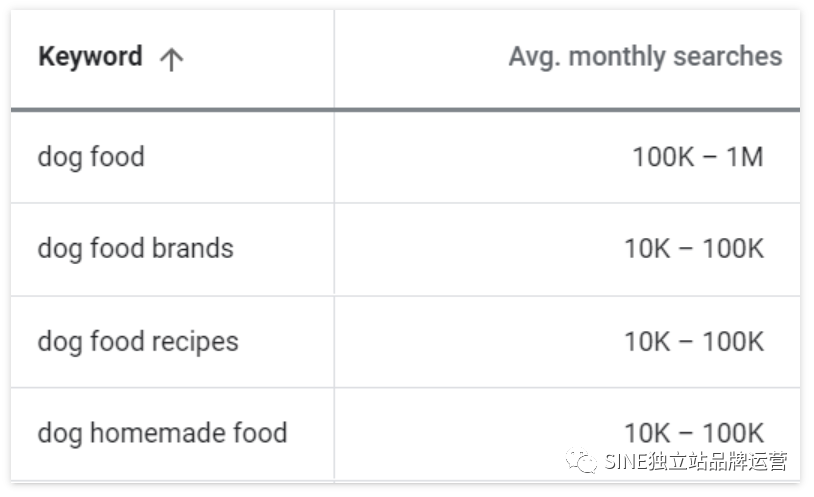Sort by the Keyword column header
Viewport: 814px width, 497px height.
(90, 56)
